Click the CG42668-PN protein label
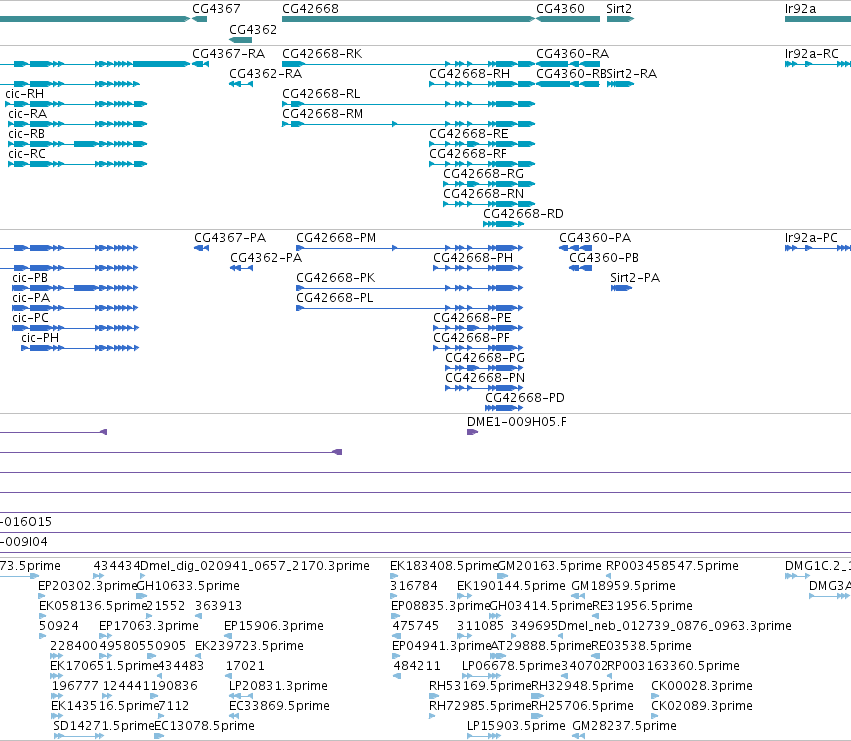851x741 pixels. [x=485, y=378]
